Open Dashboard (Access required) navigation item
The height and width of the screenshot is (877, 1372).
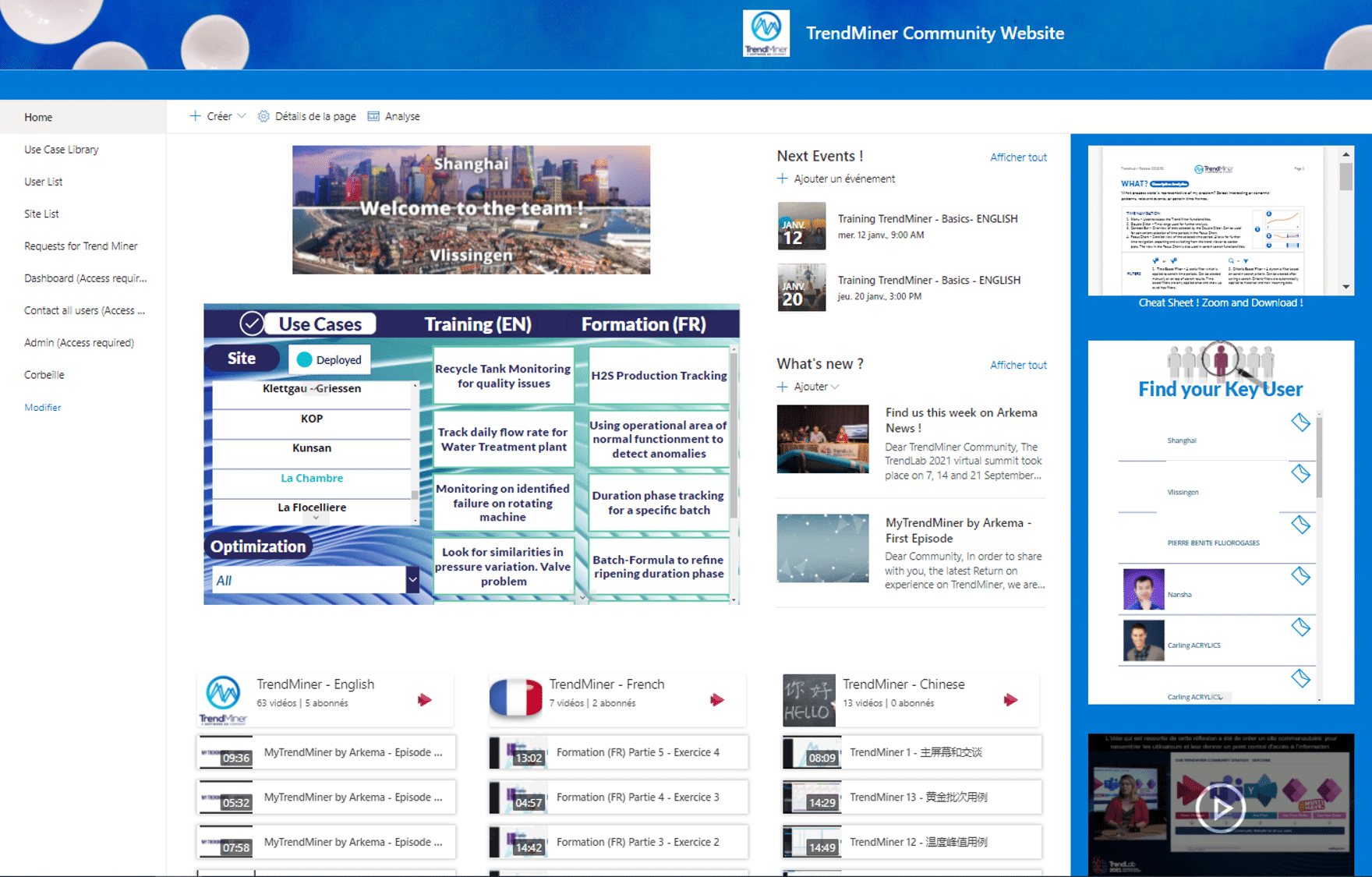[86, 278]
